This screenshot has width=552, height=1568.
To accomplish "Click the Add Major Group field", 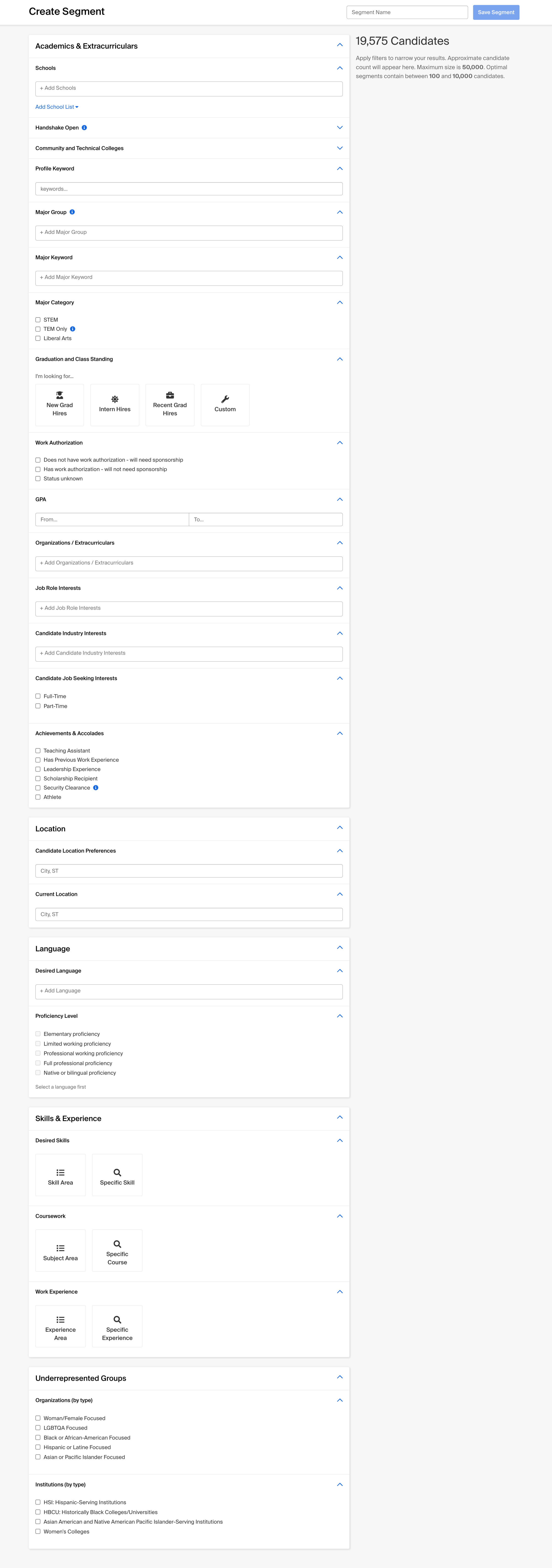I will 189,233.
